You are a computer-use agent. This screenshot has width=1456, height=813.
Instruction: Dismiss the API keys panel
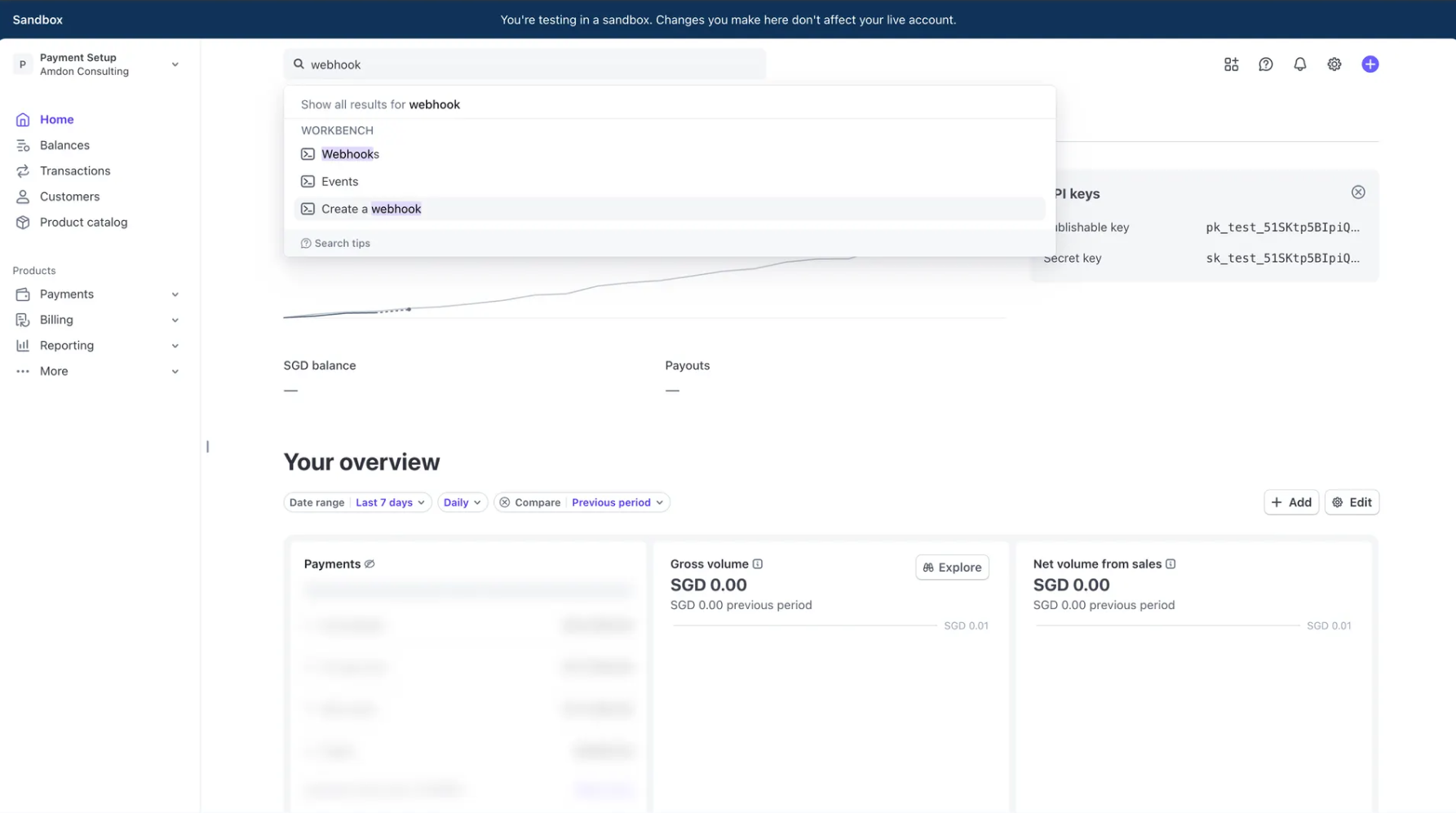pos(1357,192)
